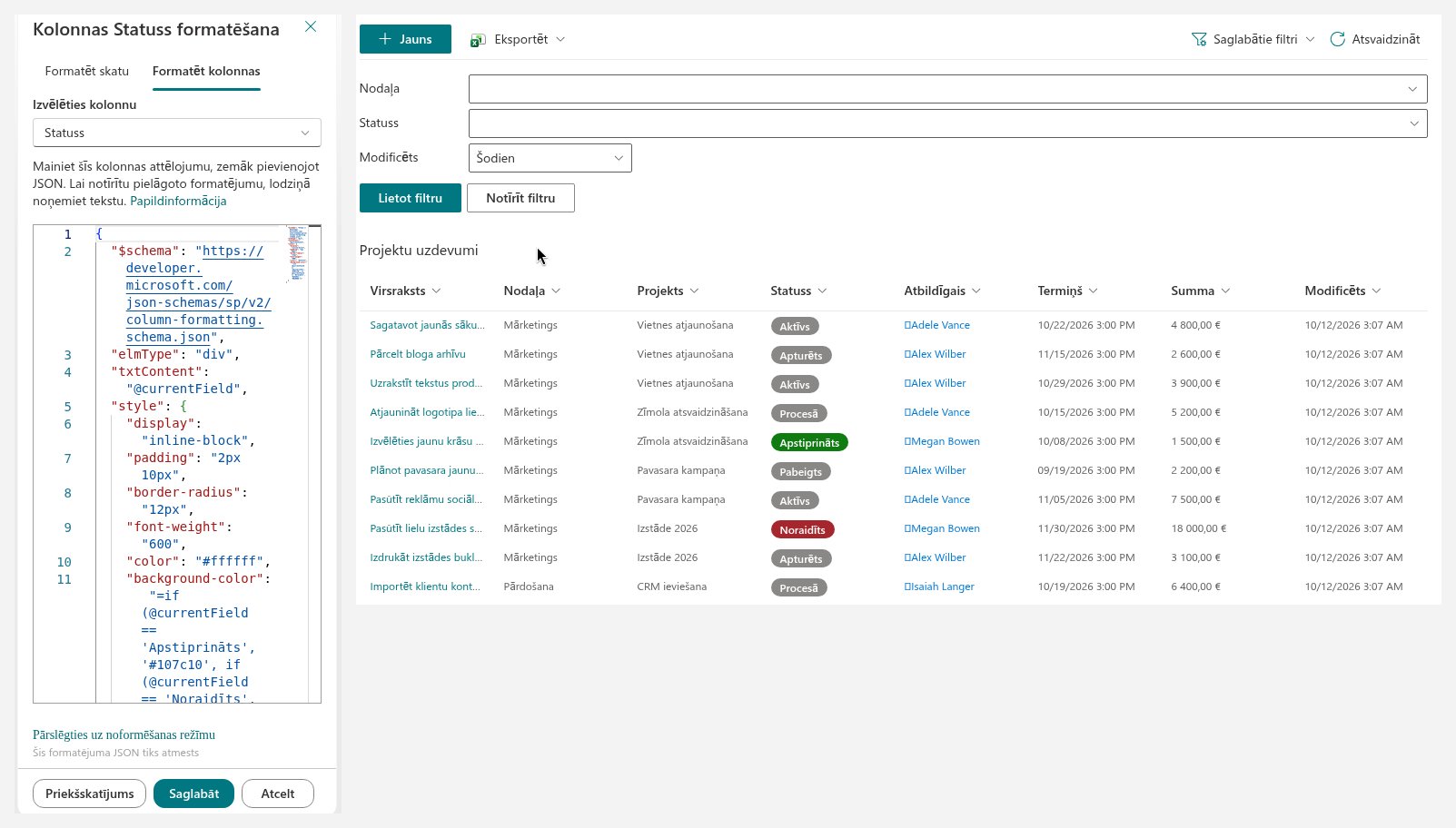The height and width of the screenshot is (828, 1456).
Task: Open the Nodaļa filter dropdown
Action: [947, 89]
